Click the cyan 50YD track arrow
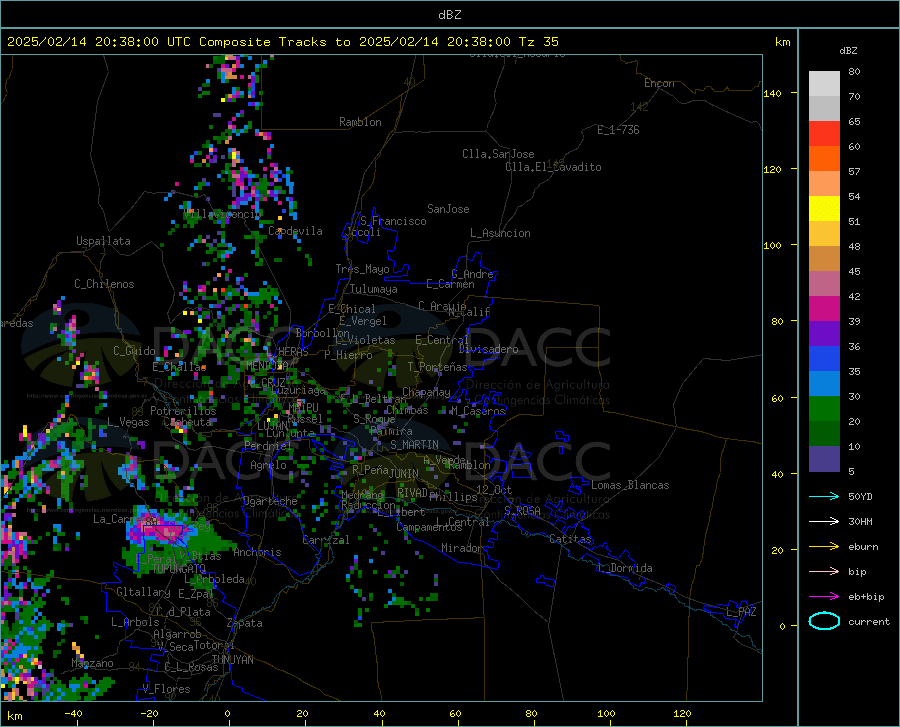This screenshot has width=900, height=727. point(824,496)
